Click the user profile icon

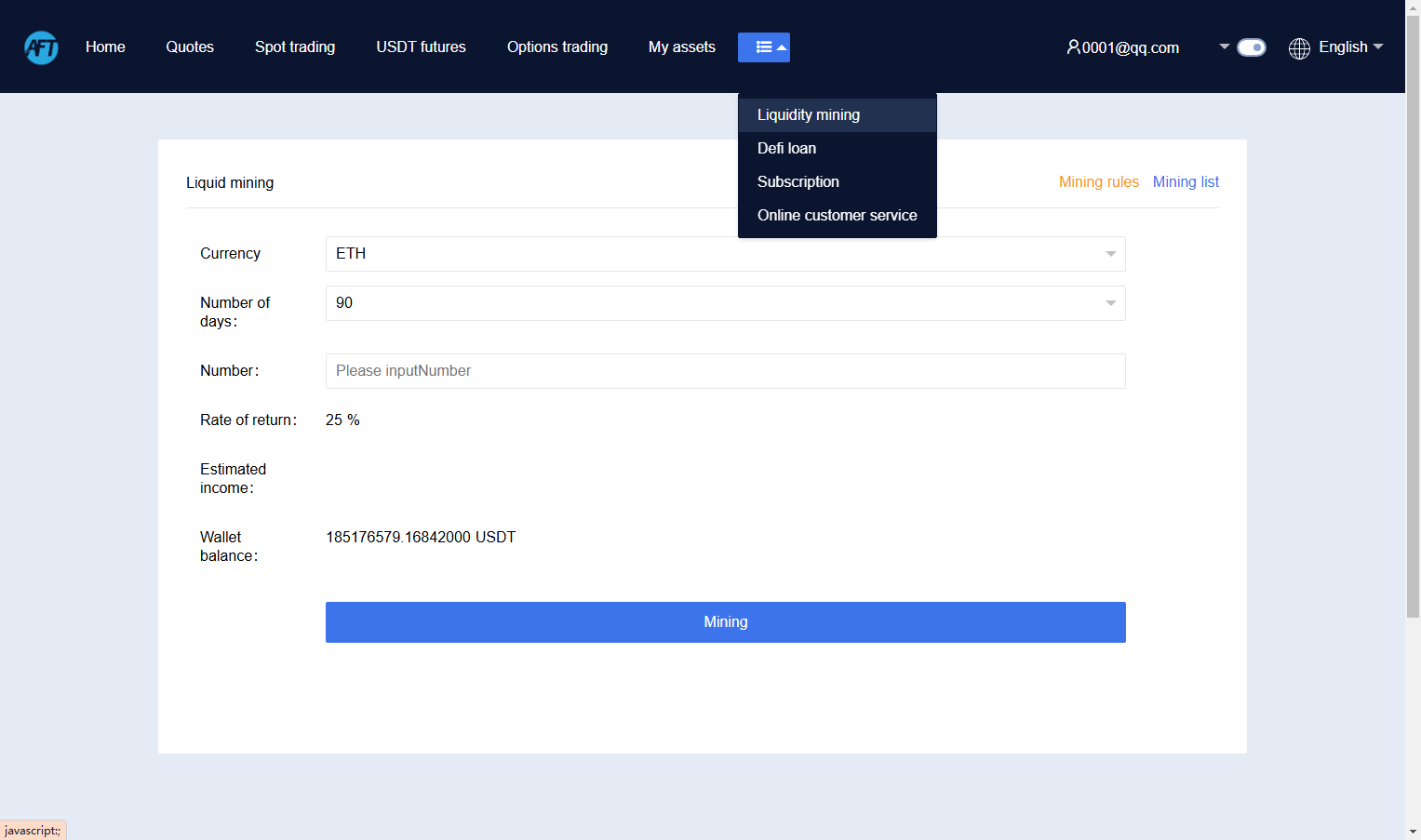pos(1073,47)
